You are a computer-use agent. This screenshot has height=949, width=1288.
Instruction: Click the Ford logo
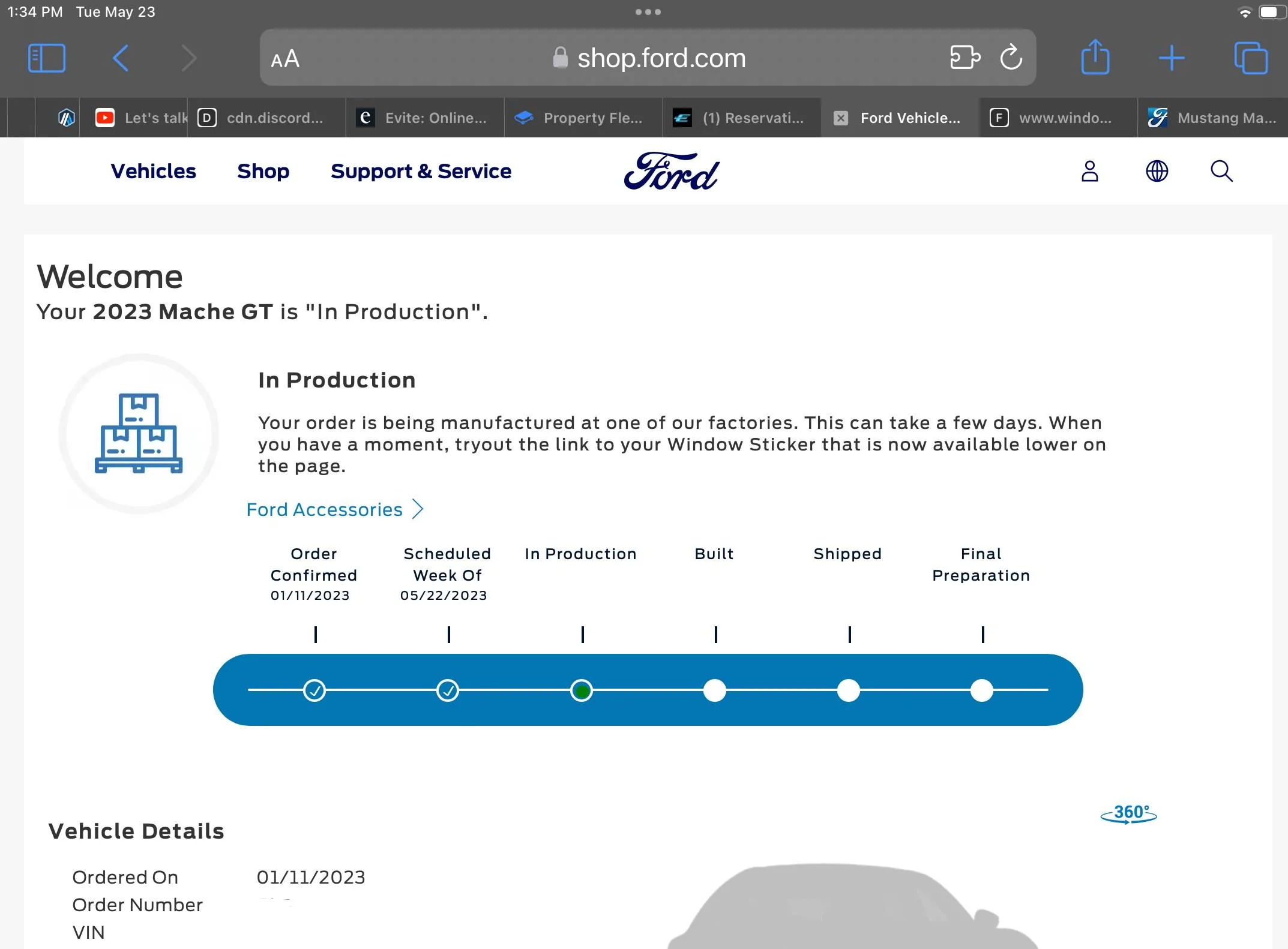click(672, 171)
